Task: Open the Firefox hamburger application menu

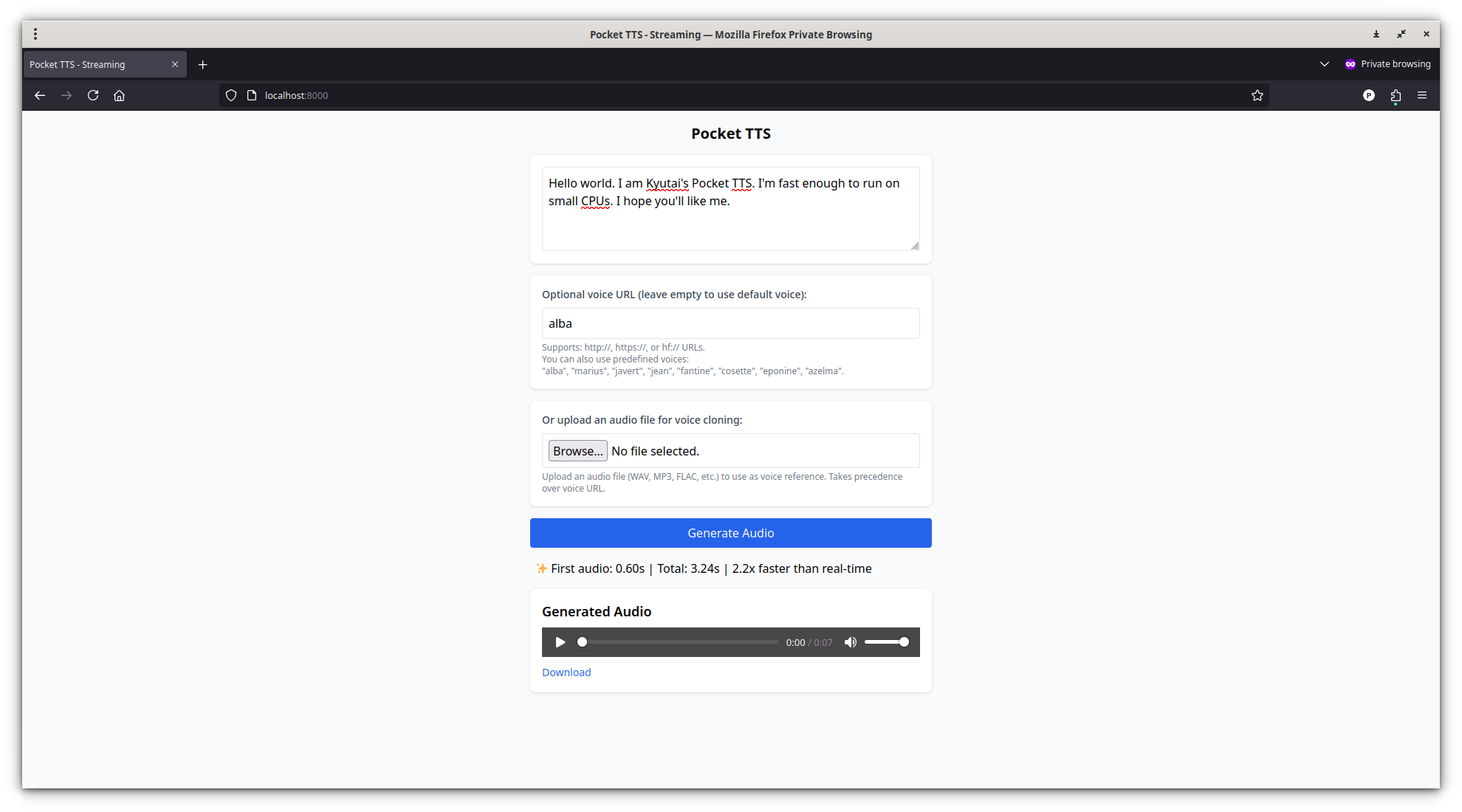Action: [x=1422, y=95]
